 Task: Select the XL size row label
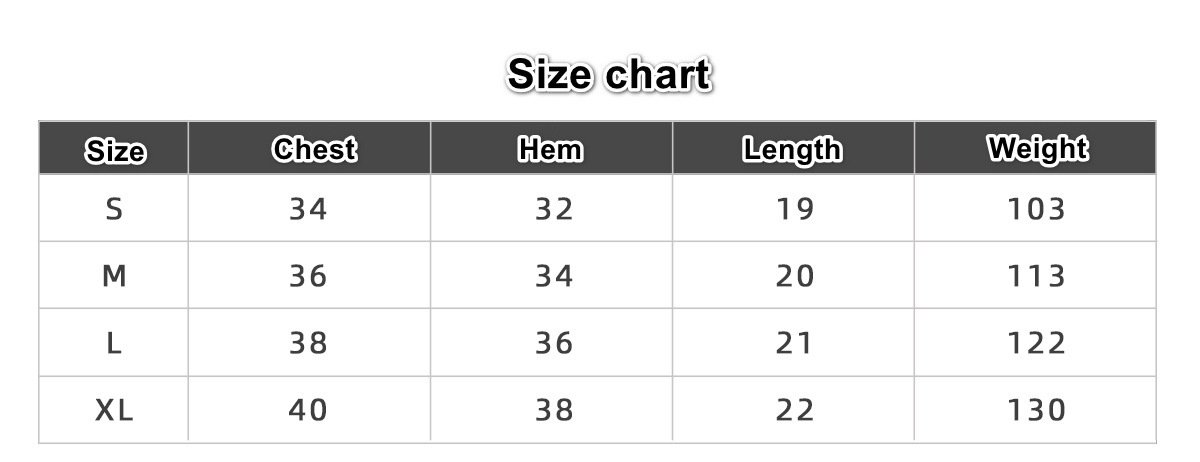point(114,410)
